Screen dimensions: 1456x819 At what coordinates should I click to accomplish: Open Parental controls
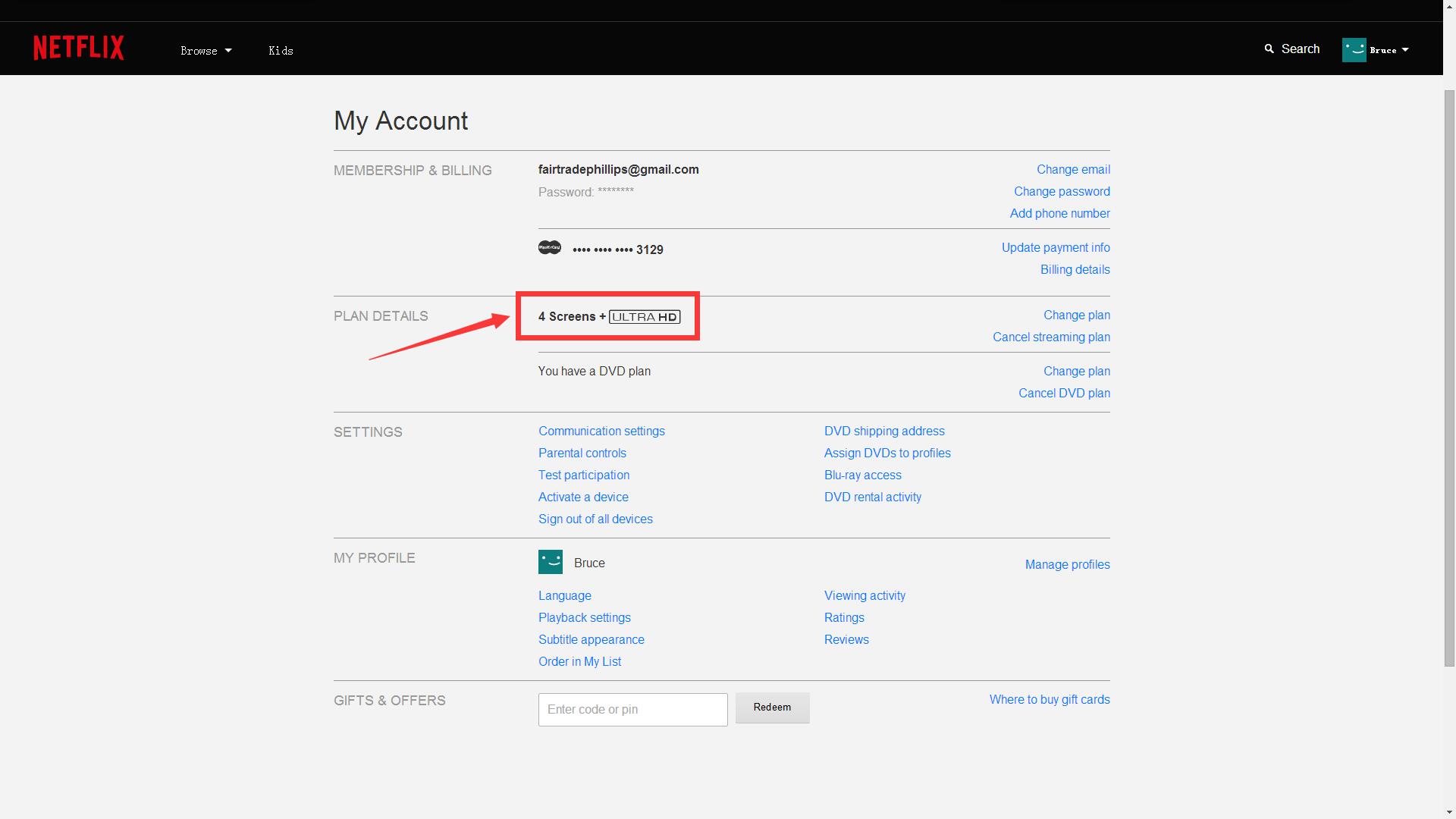[582, 453]
